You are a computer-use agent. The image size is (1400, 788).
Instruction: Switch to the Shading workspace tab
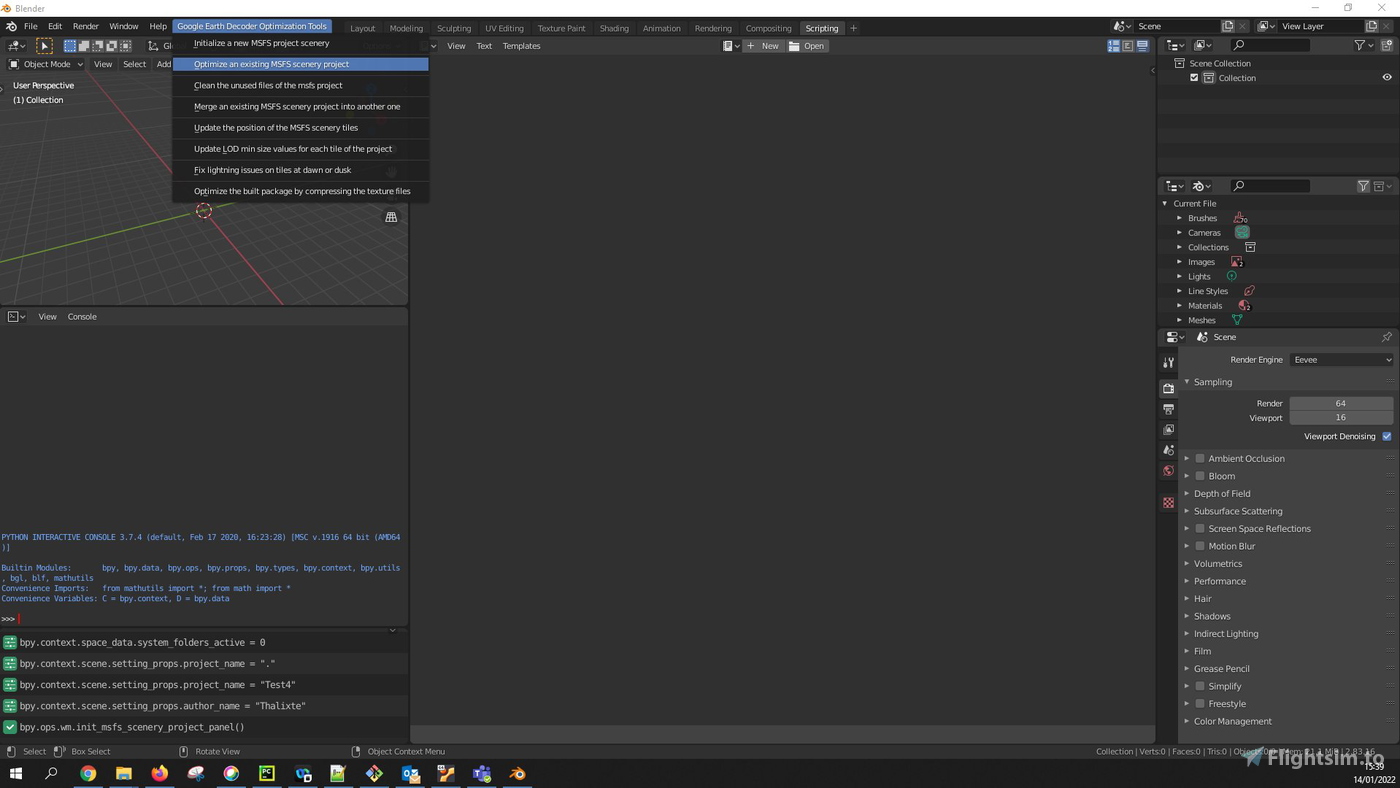click(614, 27)
